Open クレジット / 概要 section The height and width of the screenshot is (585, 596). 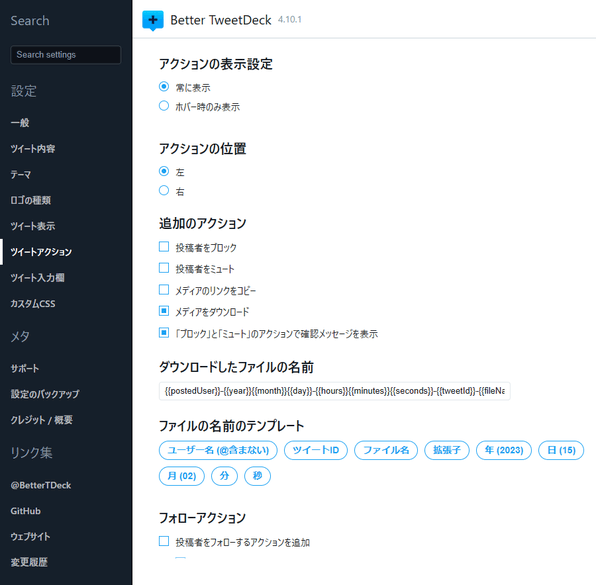coord(41,420)
